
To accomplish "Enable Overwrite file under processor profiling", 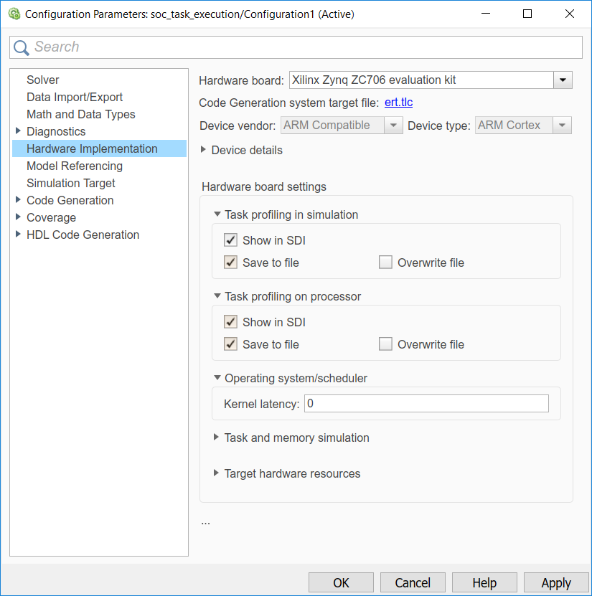I will click(x=386, y=344).
